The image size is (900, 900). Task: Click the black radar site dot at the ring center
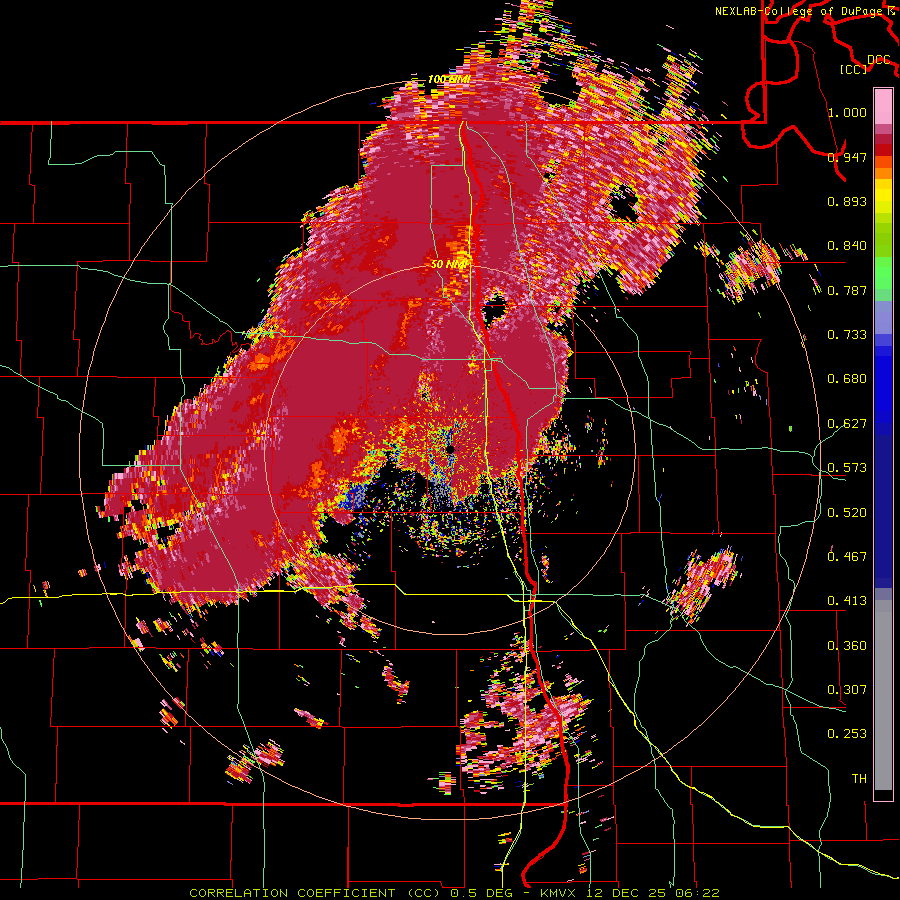451,449
